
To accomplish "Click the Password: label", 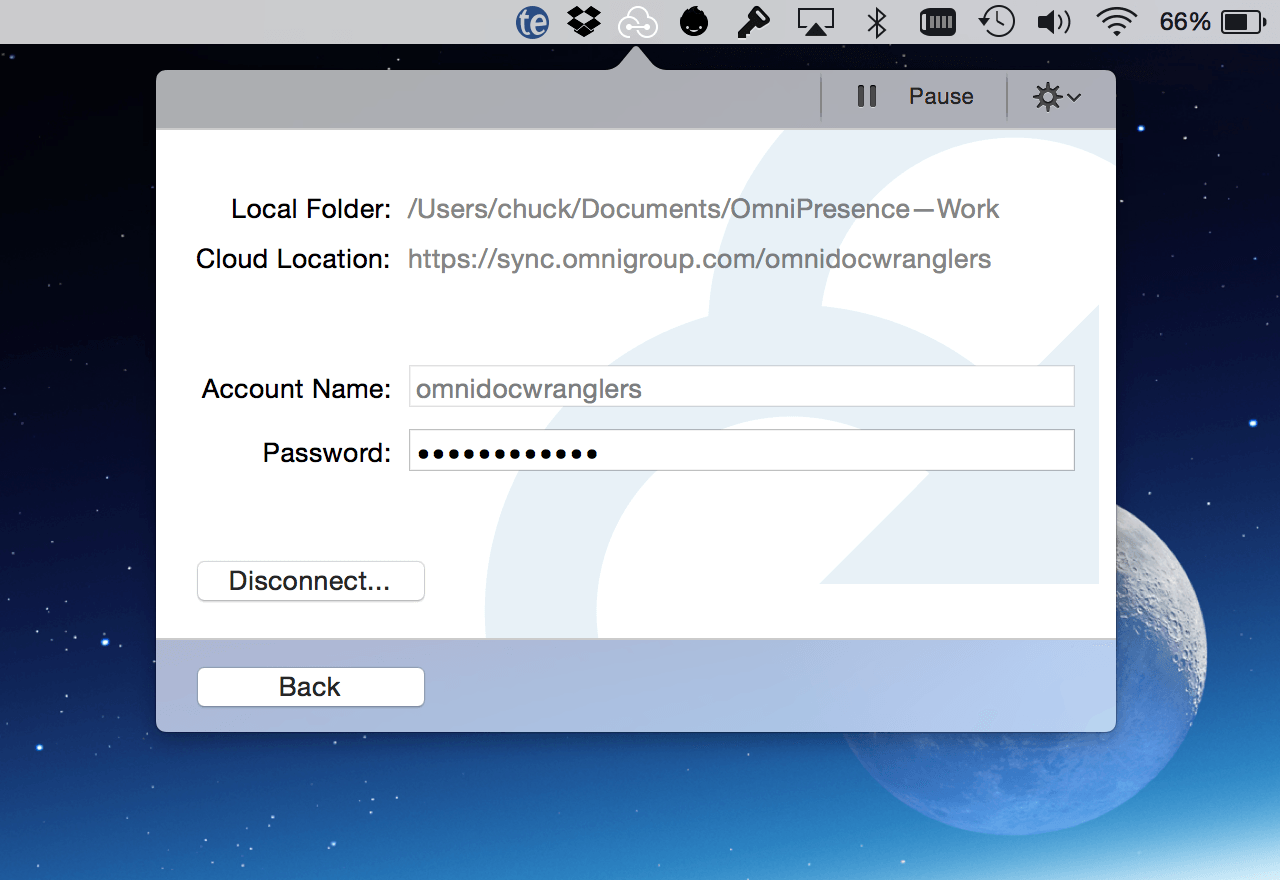I will click(327, 452).
